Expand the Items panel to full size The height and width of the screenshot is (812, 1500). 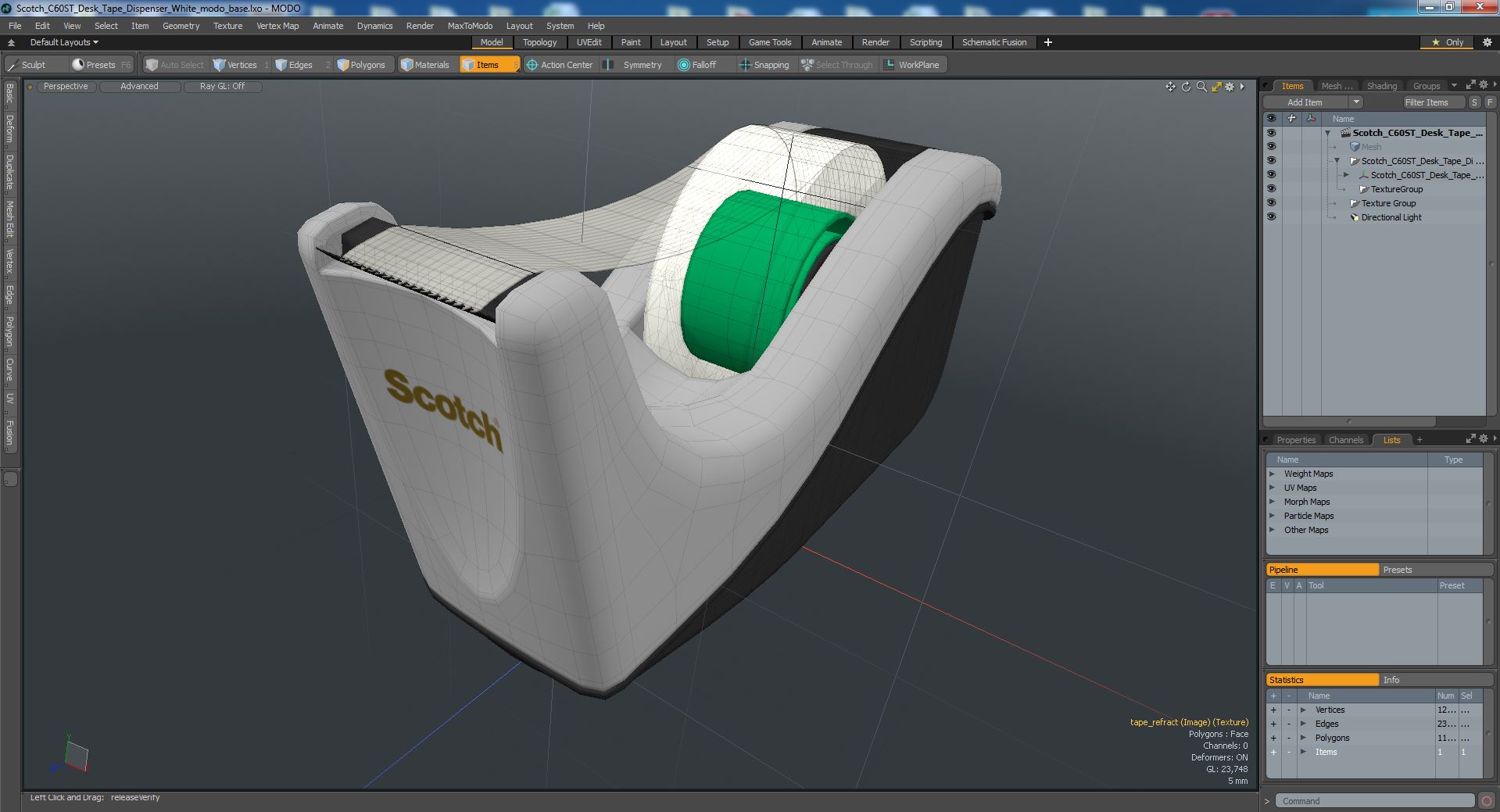[x=1470, y=85]
